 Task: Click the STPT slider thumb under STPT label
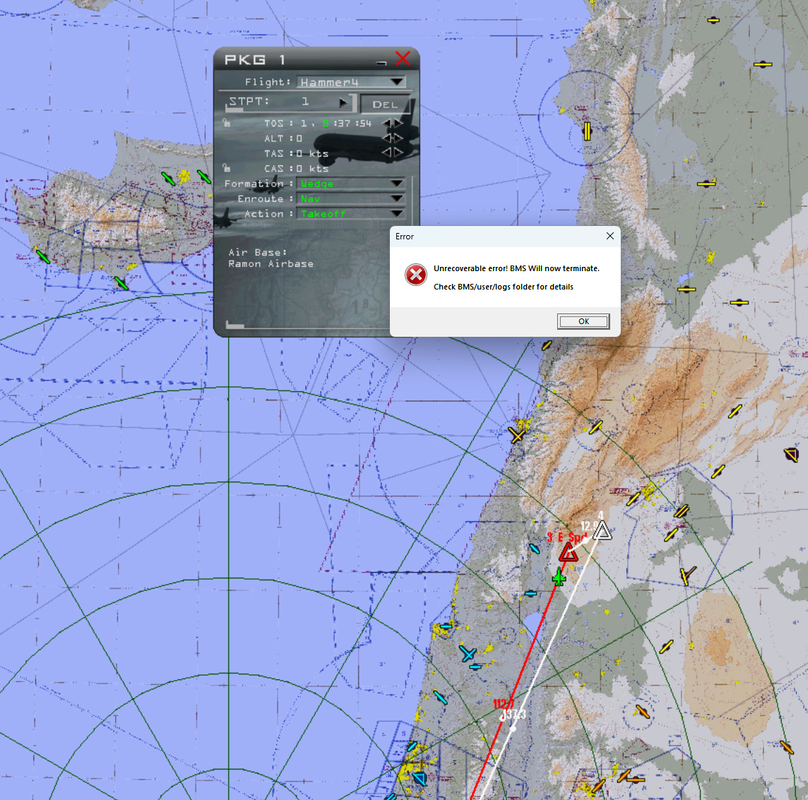tap(234, 109)
